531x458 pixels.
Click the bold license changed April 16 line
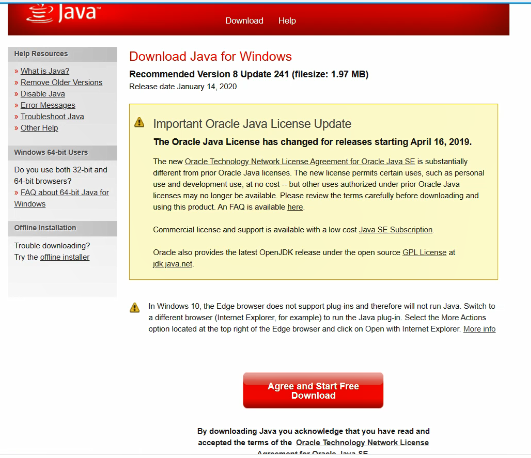point(312,142)
